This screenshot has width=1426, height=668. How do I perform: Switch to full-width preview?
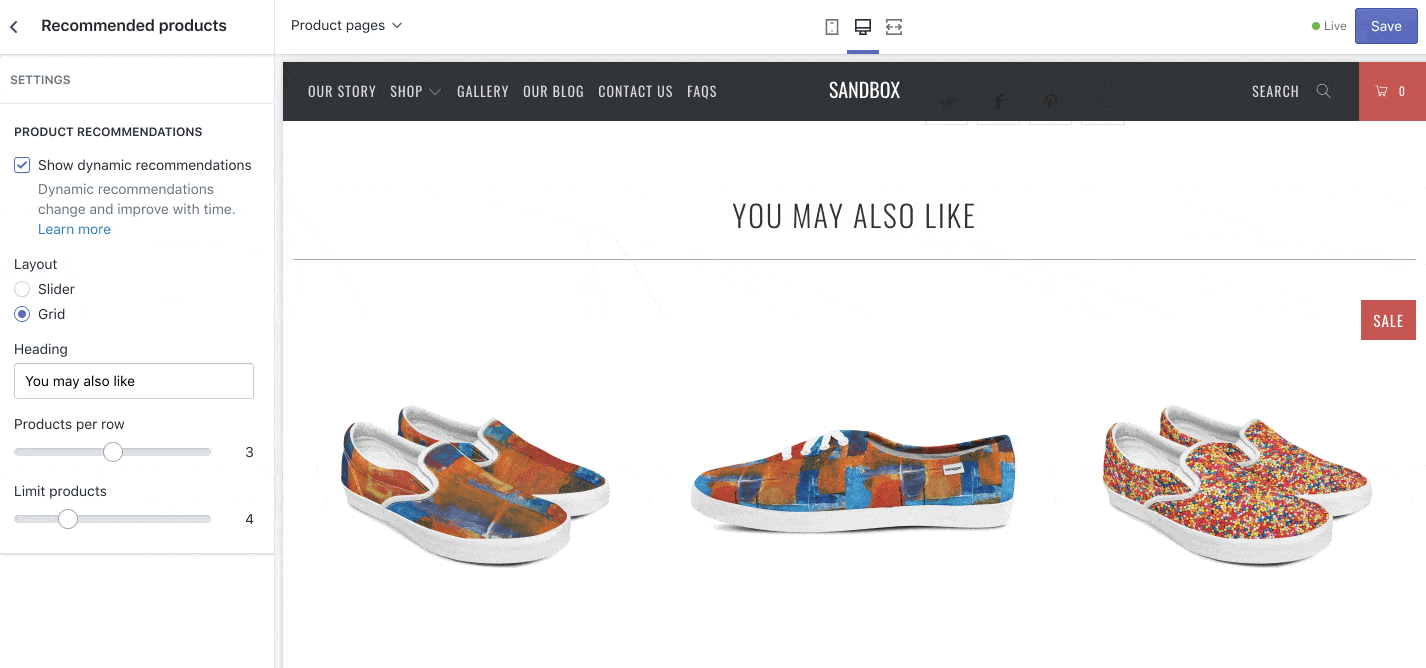(x=894, y=27)
